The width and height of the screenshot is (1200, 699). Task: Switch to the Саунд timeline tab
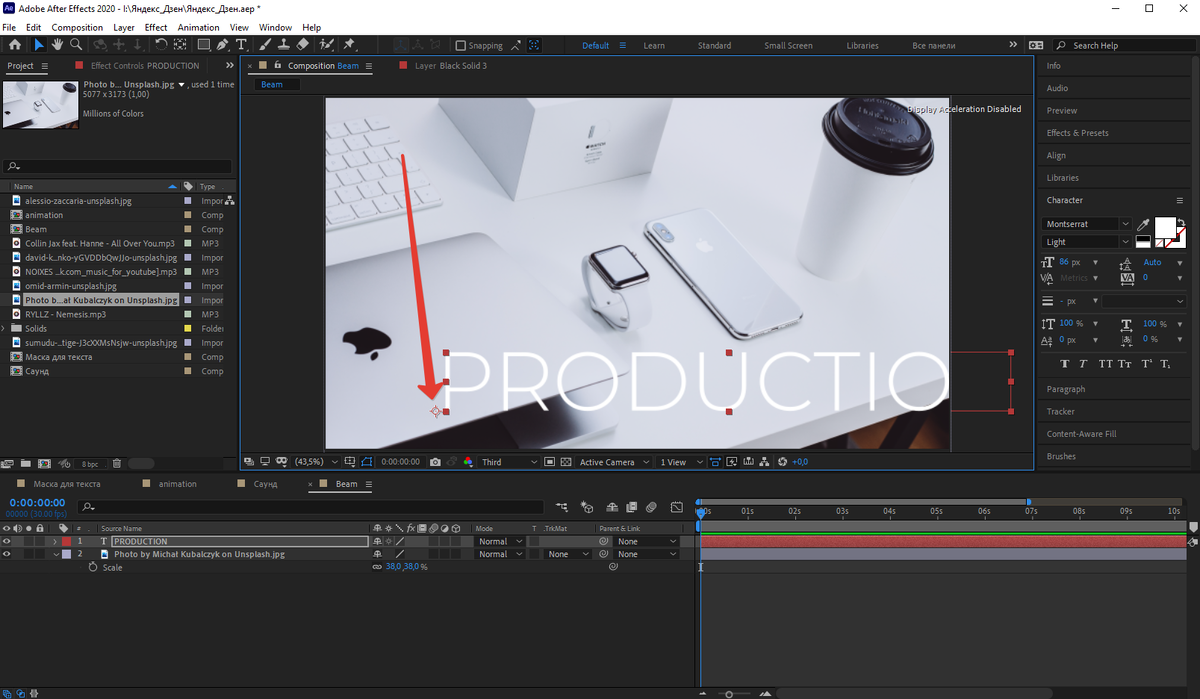(x=265, y=484)
